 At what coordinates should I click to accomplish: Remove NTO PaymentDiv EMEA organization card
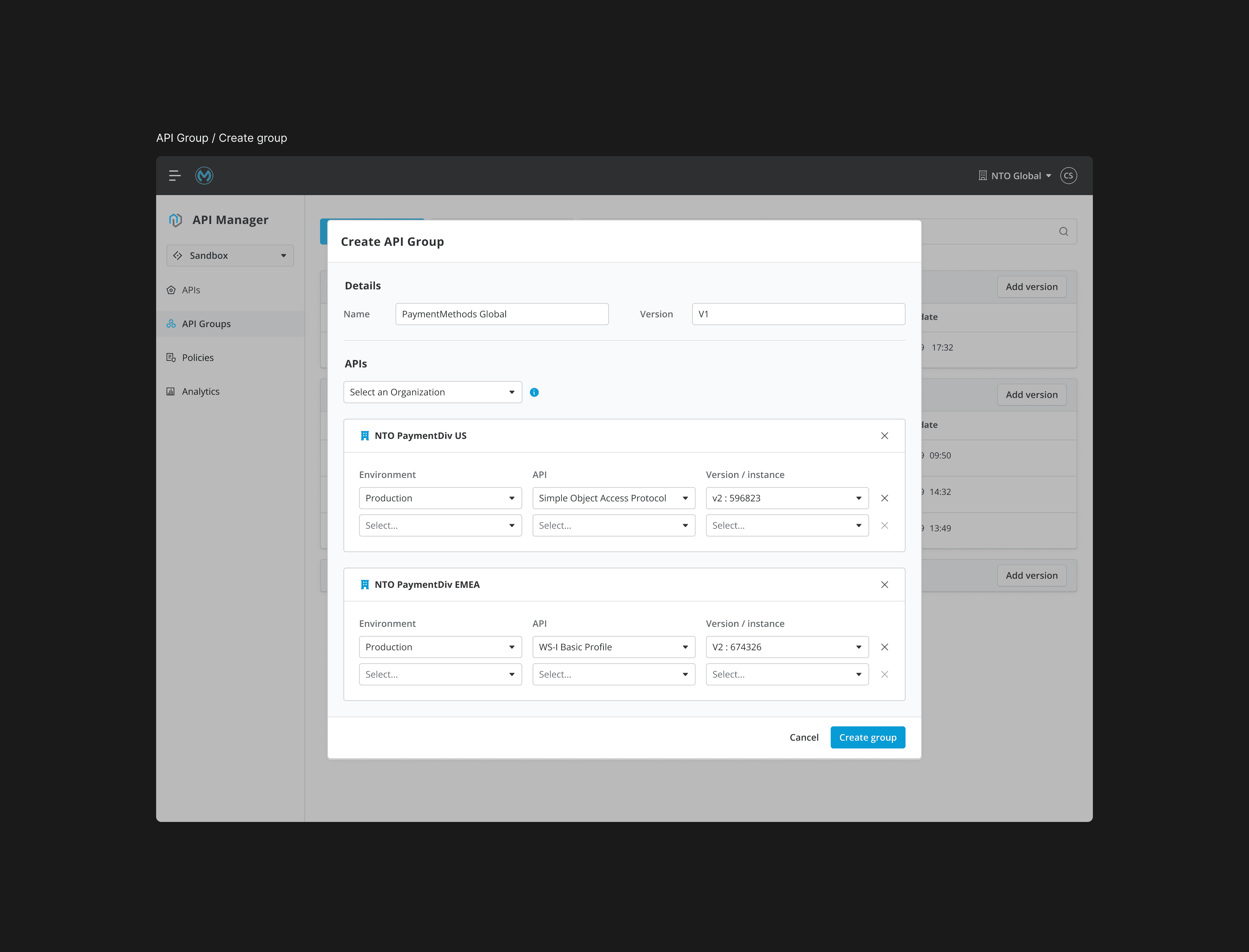point(884,585)
